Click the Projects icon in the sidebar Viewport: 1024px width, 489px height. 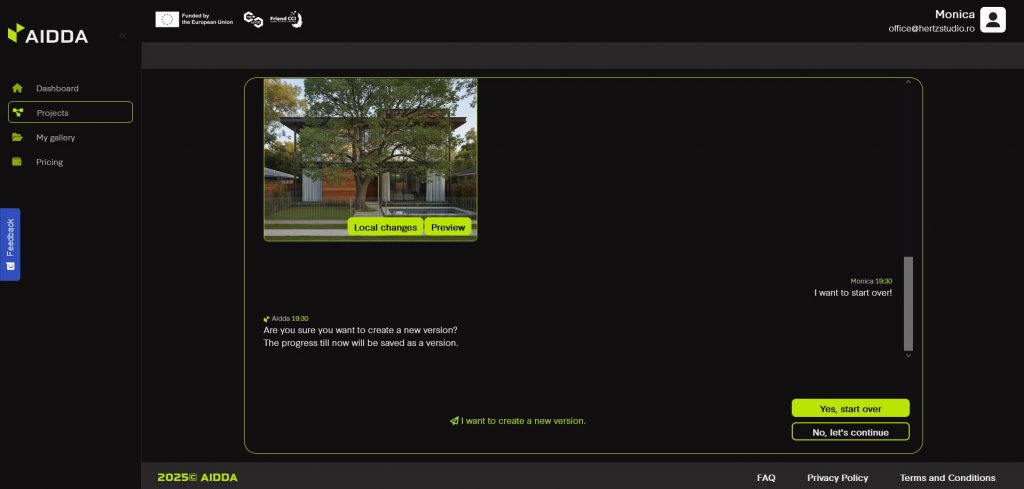click(18, 112)
